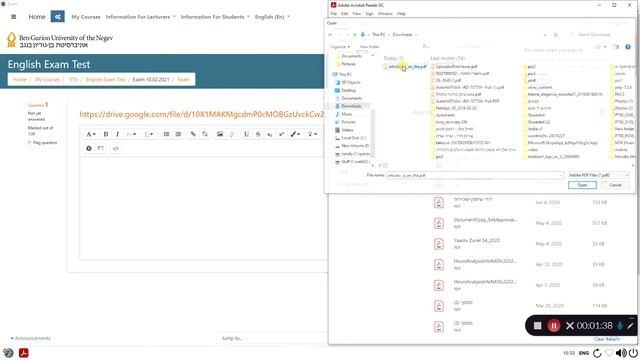Image resolution: width=640 pixels, height=360 pixels.
Task: Click the help icon in file dialog
Action: [628, 47]
